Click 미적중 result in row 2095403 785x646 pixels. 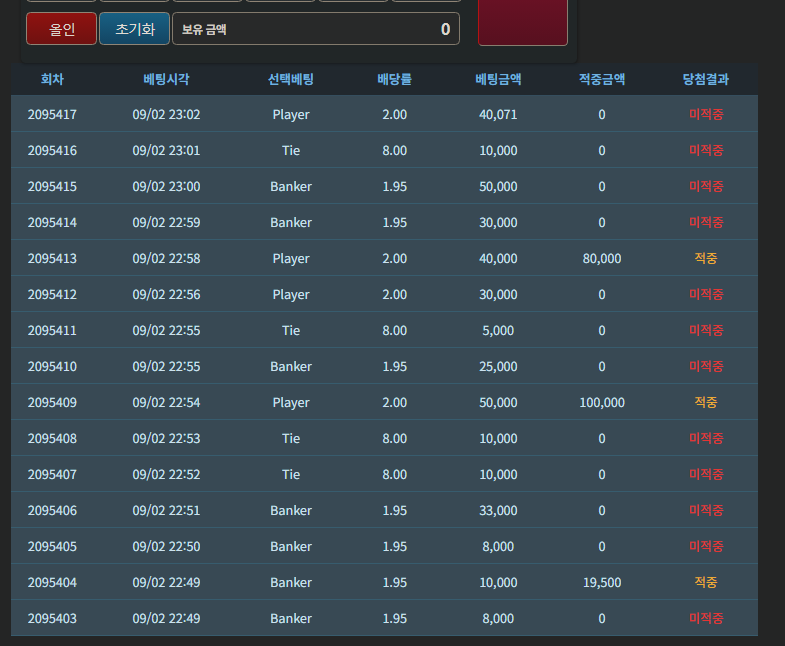pos(706,619)
